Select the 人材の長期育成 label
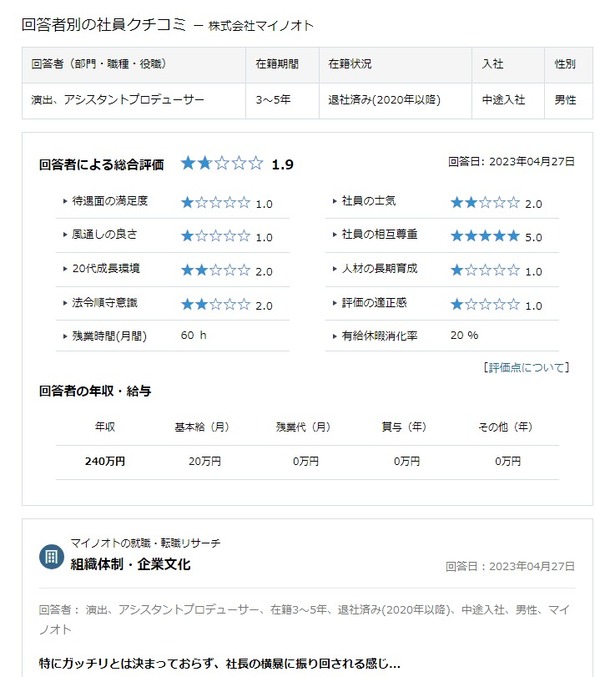The height and width of the screenshot is (677, 600). 379,269
